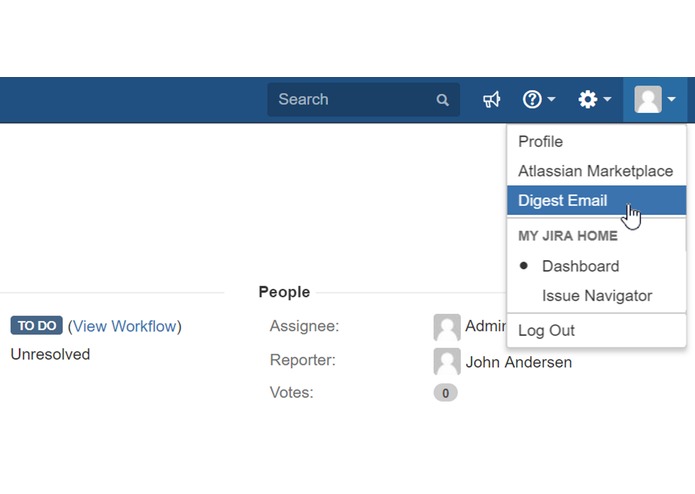Choose Log Out from the user menu
Image resolution: width=695 pixels, height=494 pixels.
tap(597, 331)
